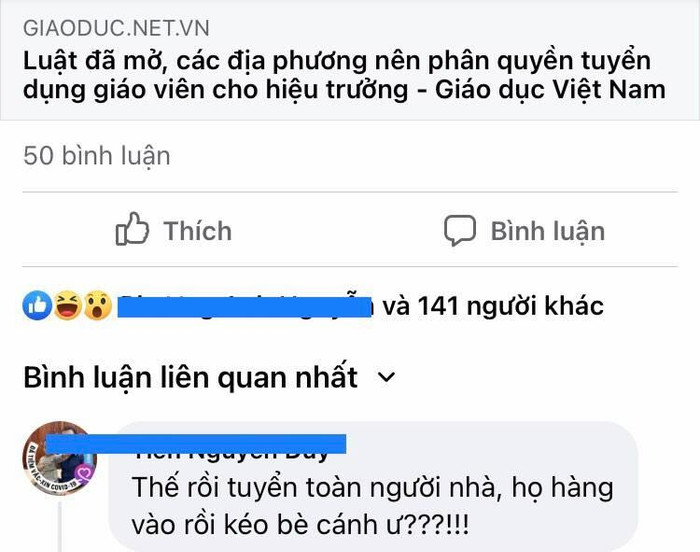Screen dimensions: 700x552
Task: View the commenter's profile picture
Action: tap(60, 457)
